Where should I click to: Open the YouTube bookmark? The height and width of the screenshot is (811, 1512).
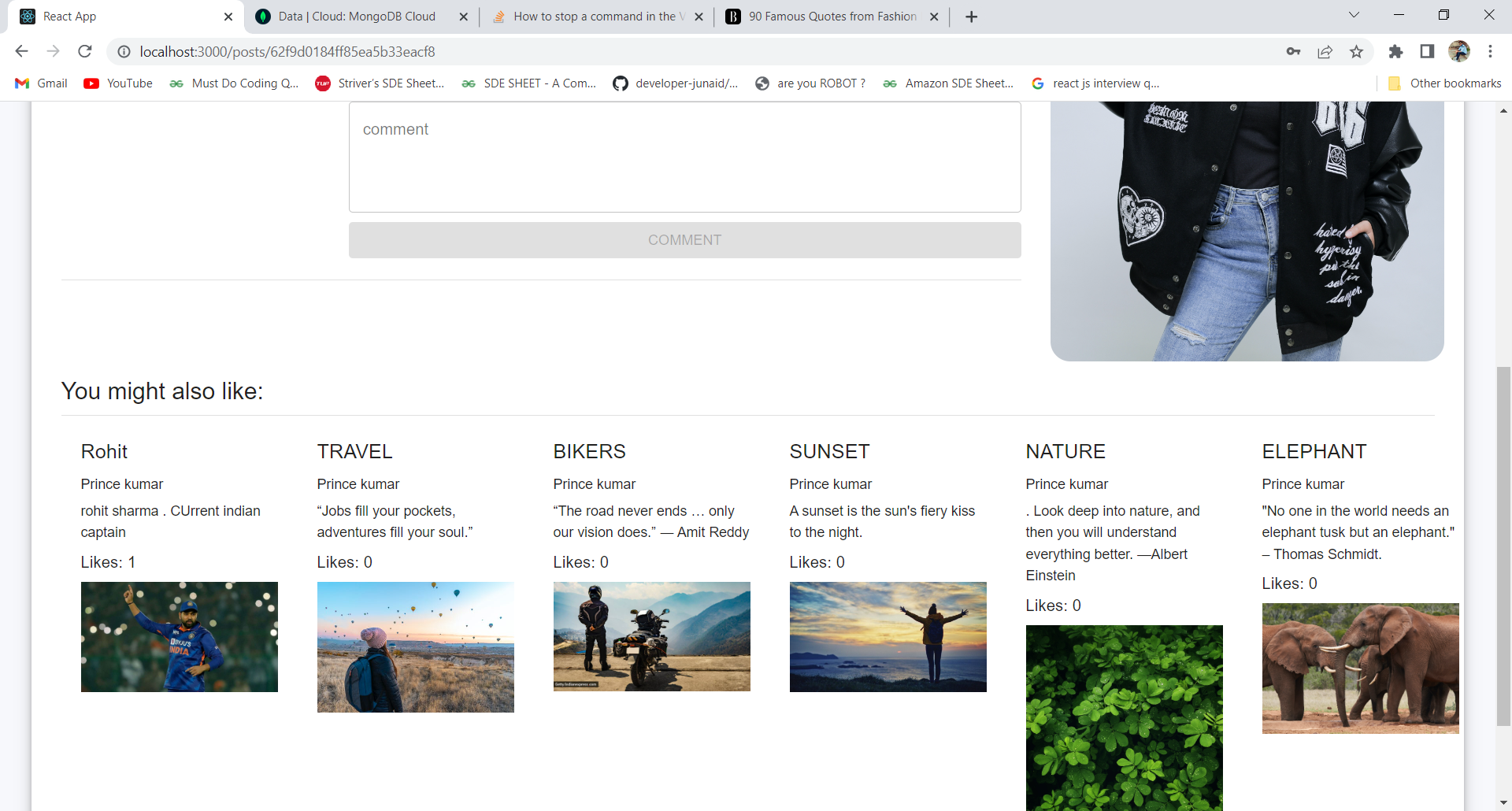click(x=117, y=83)
